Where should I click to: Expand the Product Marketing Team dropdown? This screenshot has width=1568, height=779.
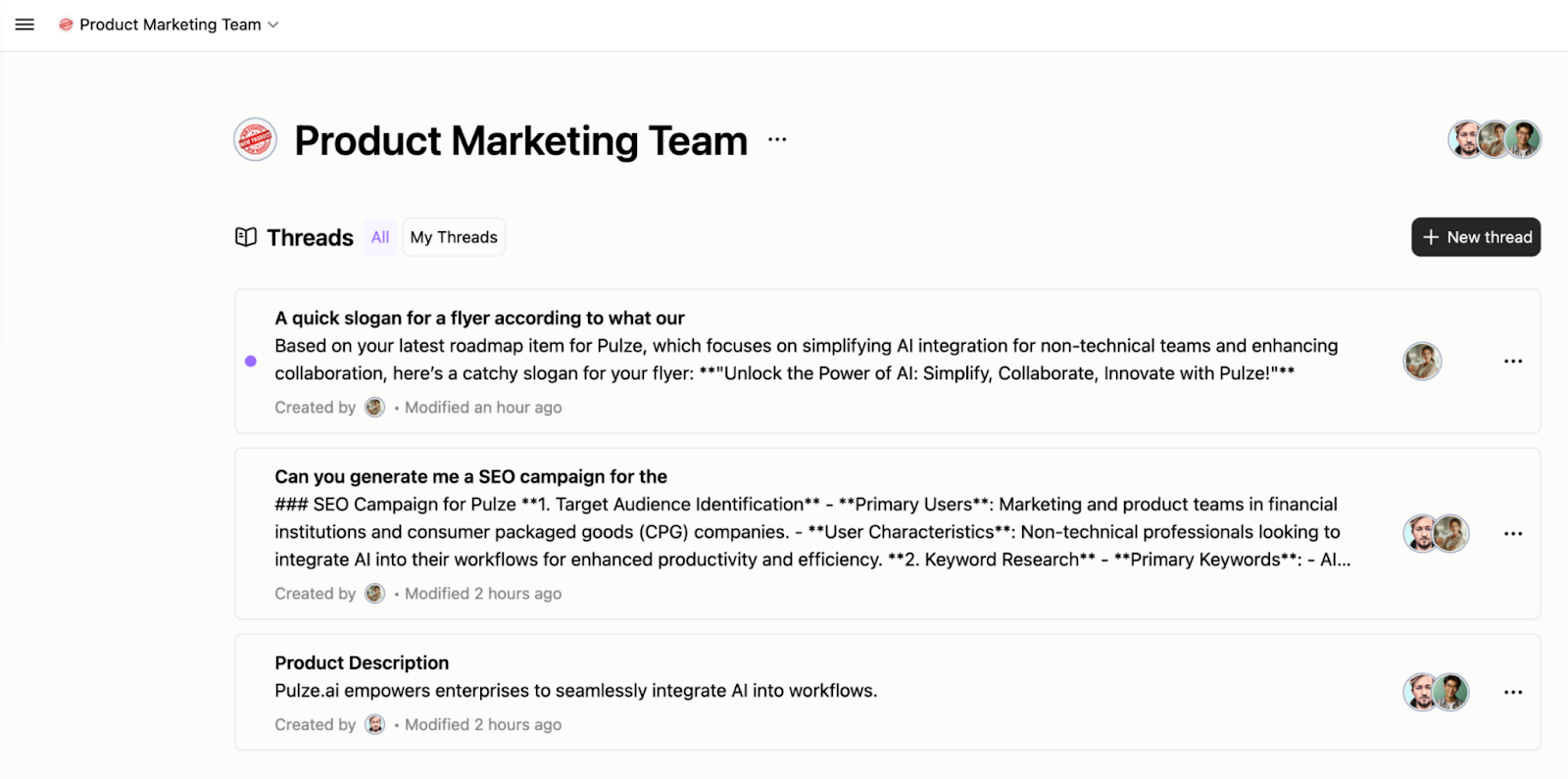pos(272,24)
